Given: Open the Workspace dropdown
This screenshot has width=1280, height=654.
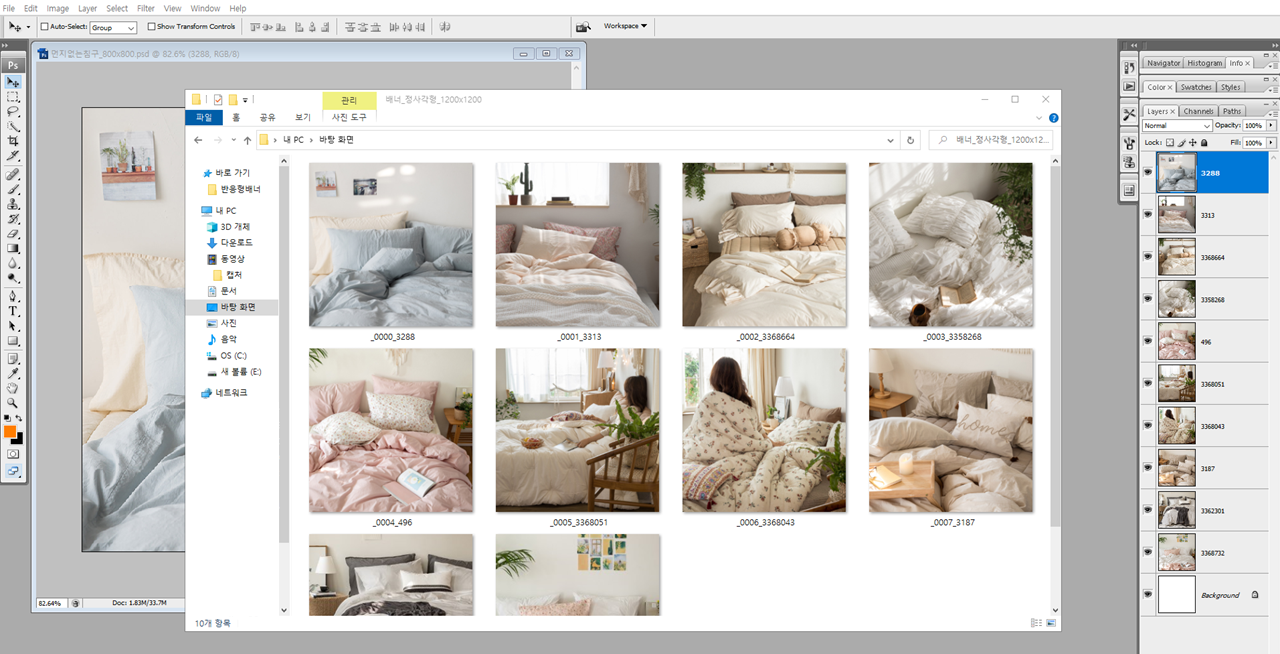Looking at the screenshot, I should [625, 26].
